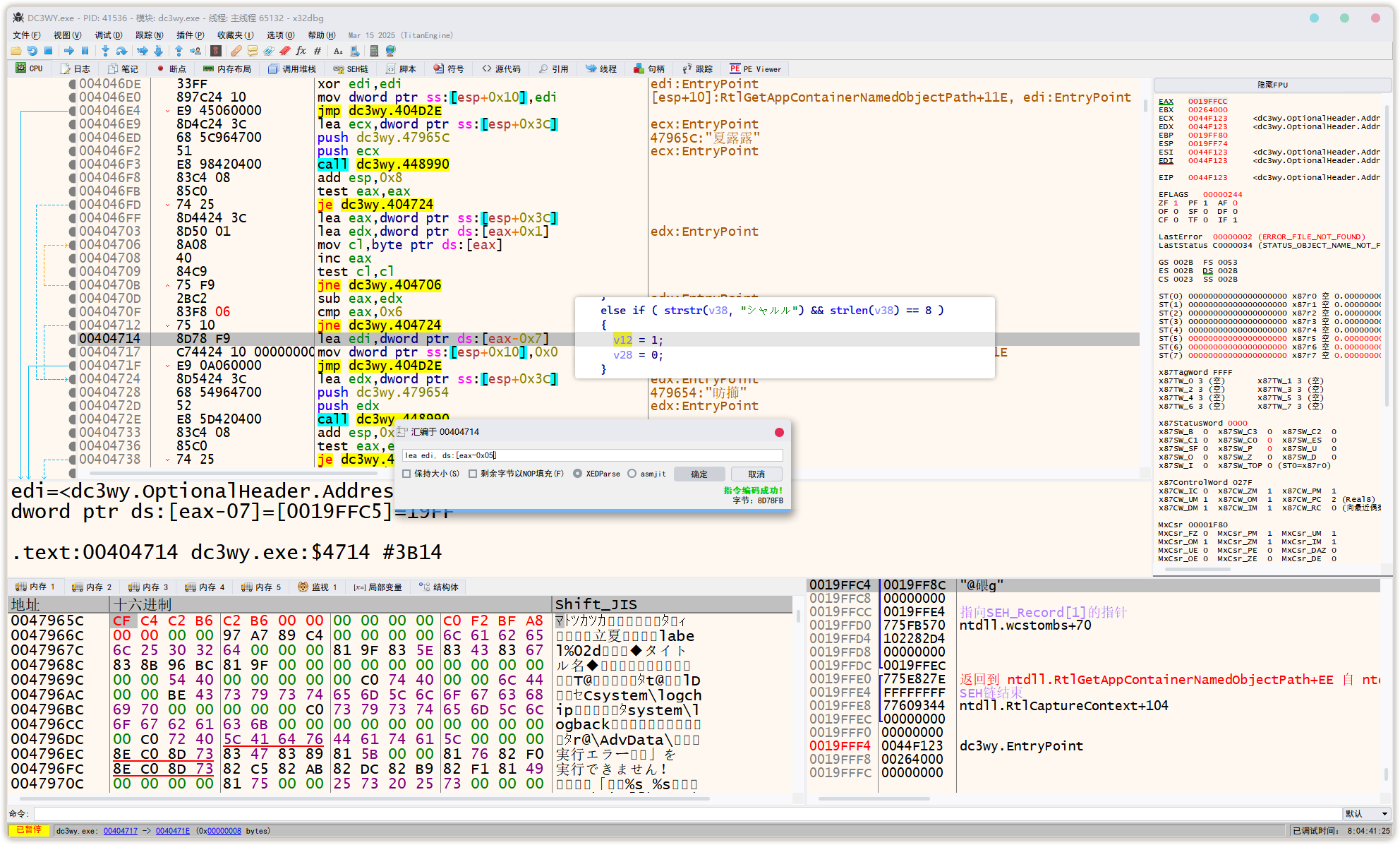Click the 确定 button in the assemble dialog

click(x=699, y=474)
